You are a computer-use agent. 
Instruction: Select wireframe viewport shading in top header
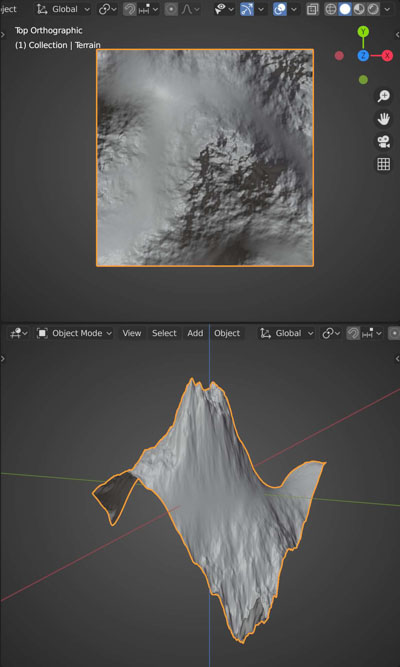point(331,9)
